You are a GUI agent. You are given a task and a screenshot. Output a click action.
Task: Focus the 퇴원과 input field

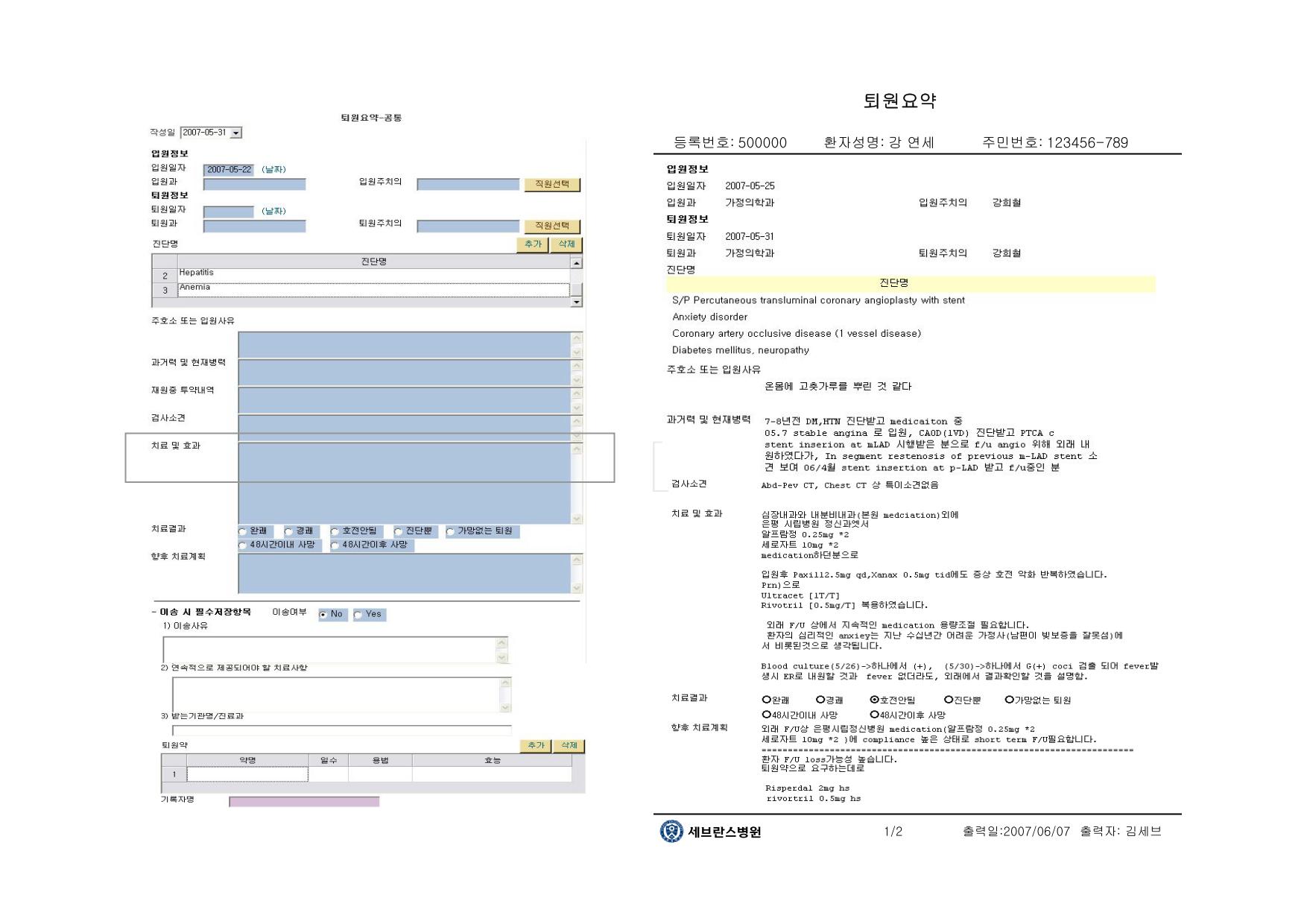tap(254, 226)
